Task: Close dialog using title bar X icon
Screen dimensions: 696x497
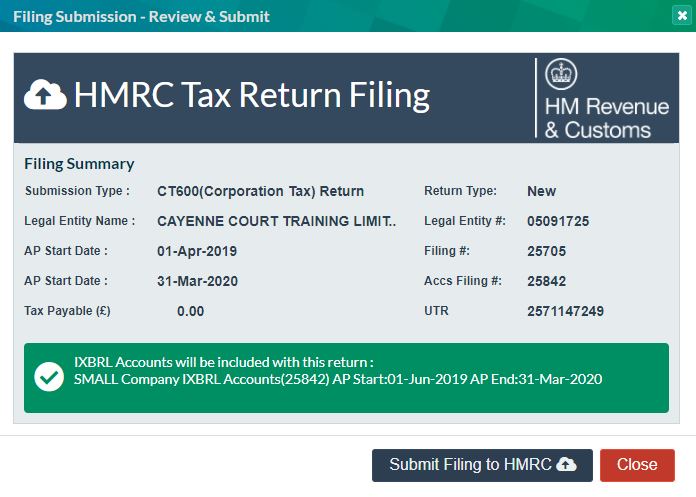Action: click(681, 16)
